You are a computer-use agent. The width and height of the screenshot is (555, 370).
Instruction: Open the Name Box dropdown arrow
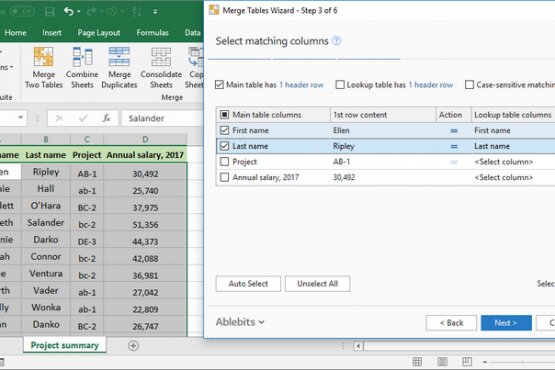(20, 118)
